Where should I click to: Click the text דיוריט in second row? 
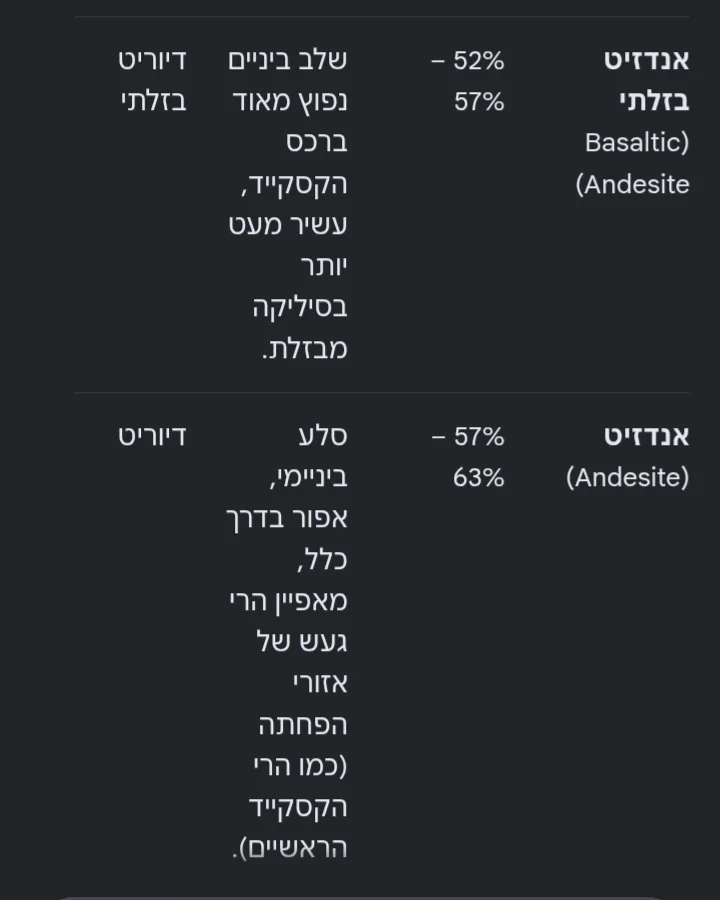pyautogui.click(x=152, y=436)
